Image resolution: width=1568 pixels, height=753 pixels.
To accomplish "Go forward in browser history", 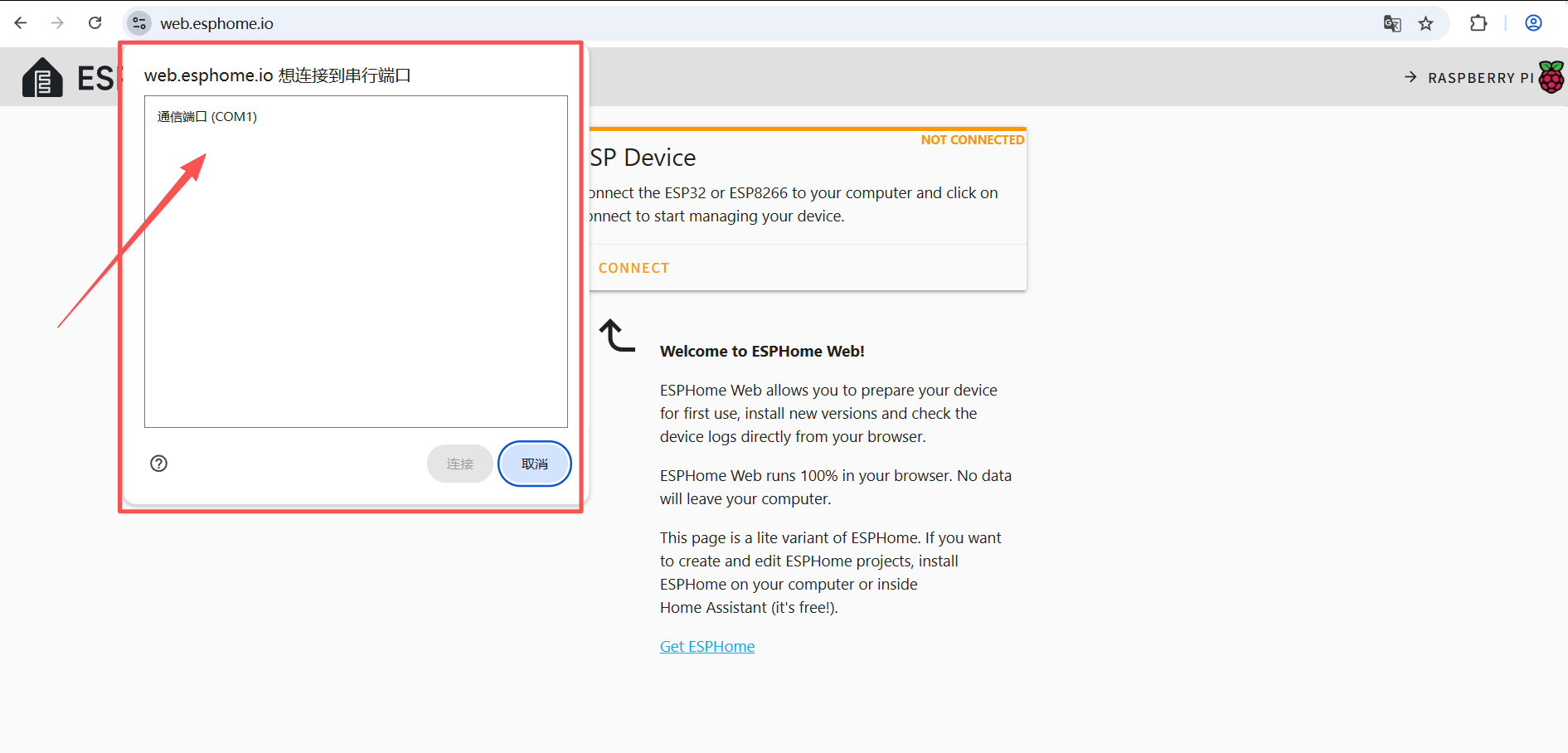I will (x=57, y=23).
